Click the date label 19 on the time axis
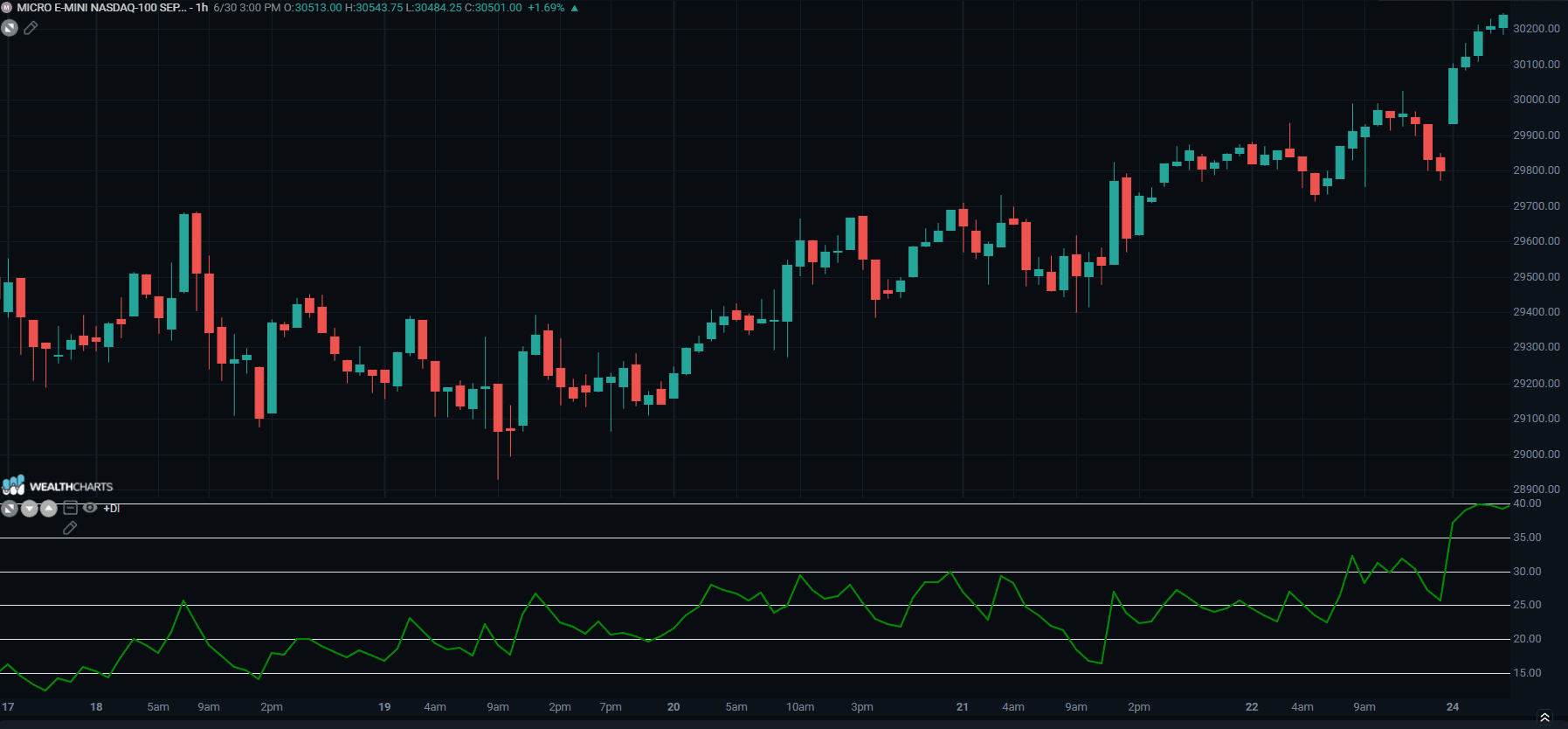 tap(384, 707)
